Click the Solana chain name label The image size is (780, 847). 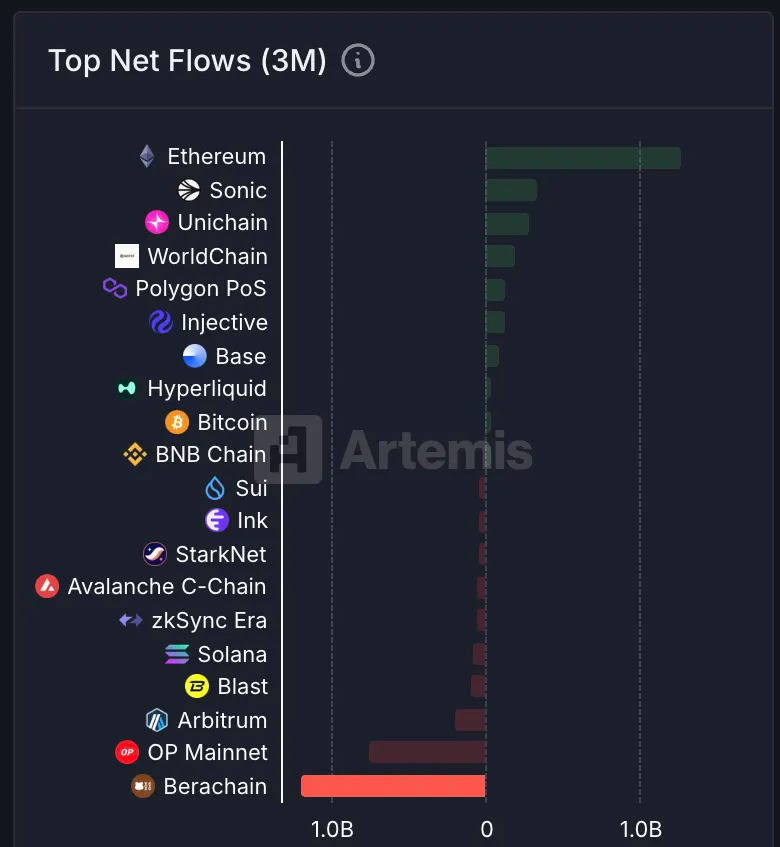pos(232,654)
